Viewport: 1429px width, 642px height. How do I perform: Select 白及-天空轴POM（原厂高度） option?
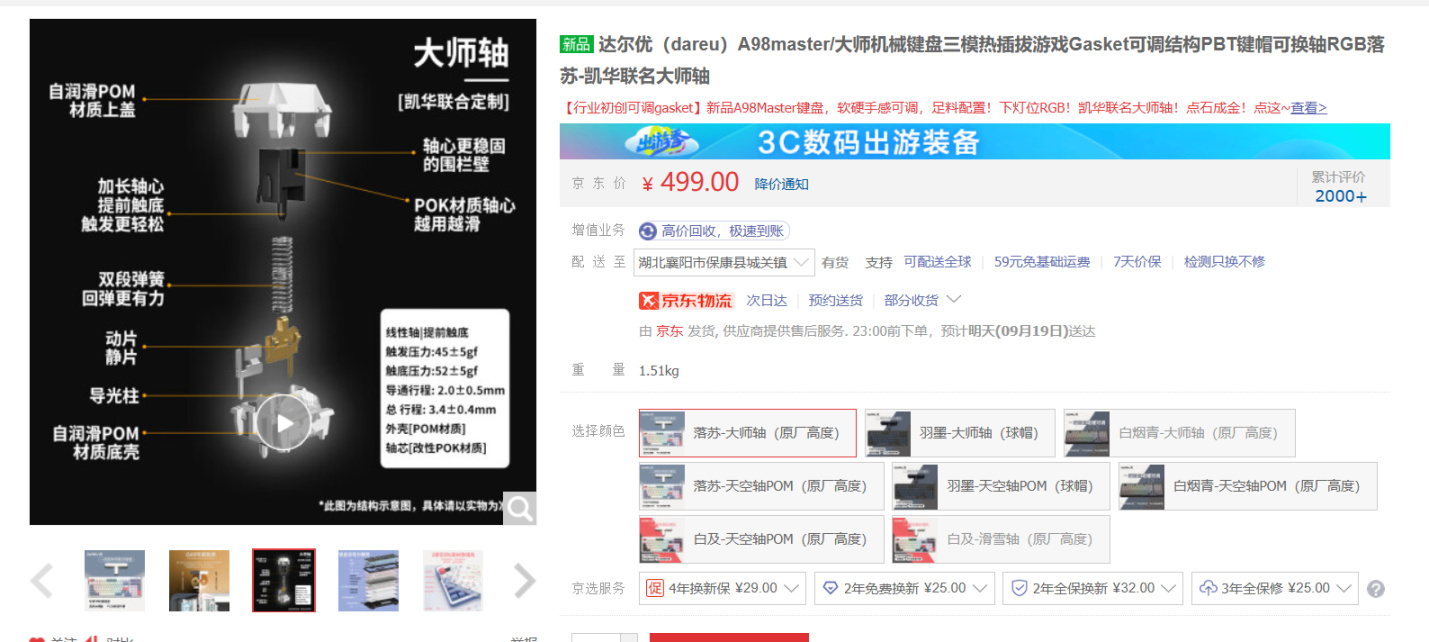click(761, 539)
